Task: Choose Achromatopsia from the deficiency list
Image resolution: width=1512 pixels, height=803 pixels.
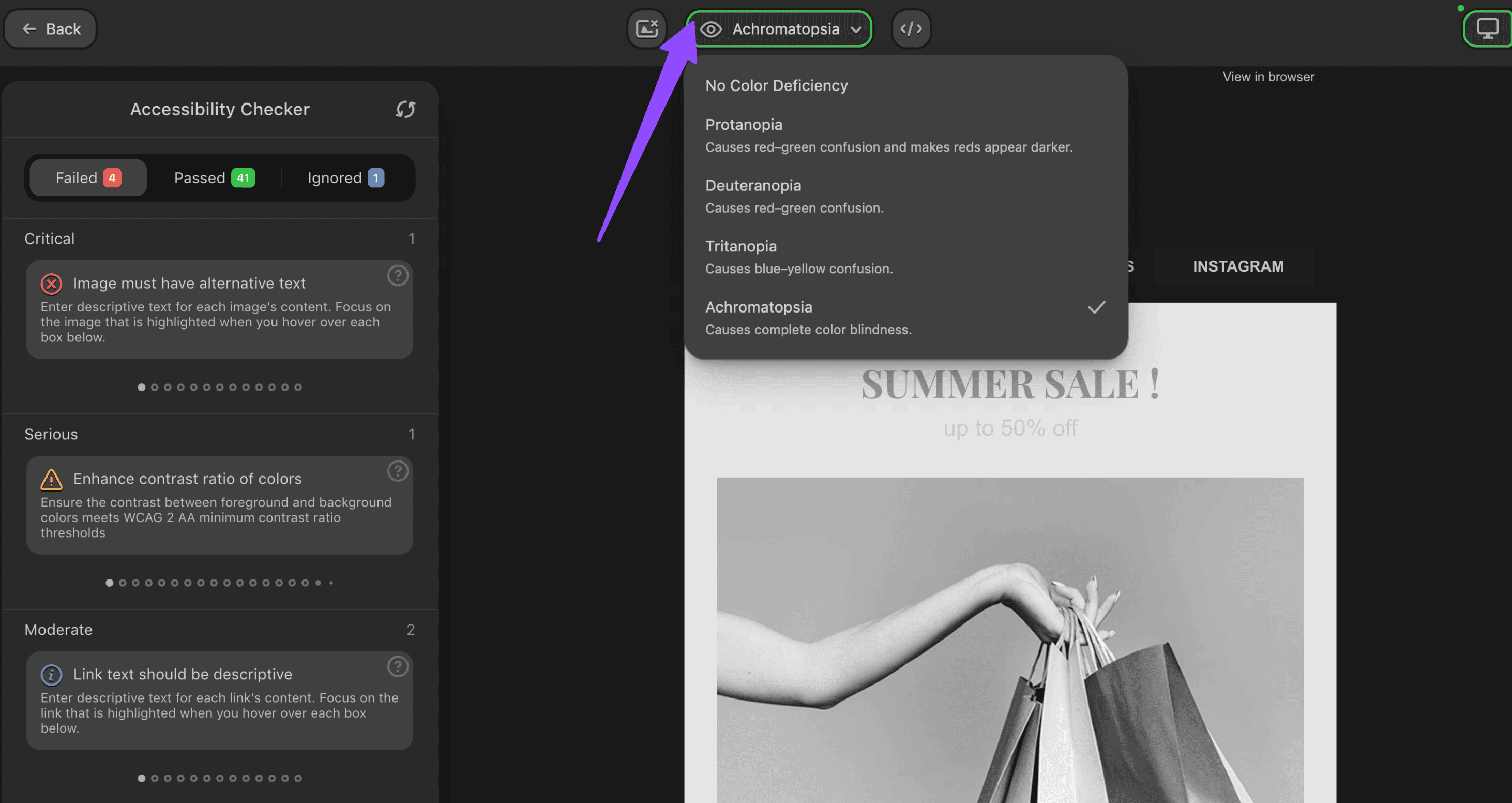Action: (x=759, y=307)
